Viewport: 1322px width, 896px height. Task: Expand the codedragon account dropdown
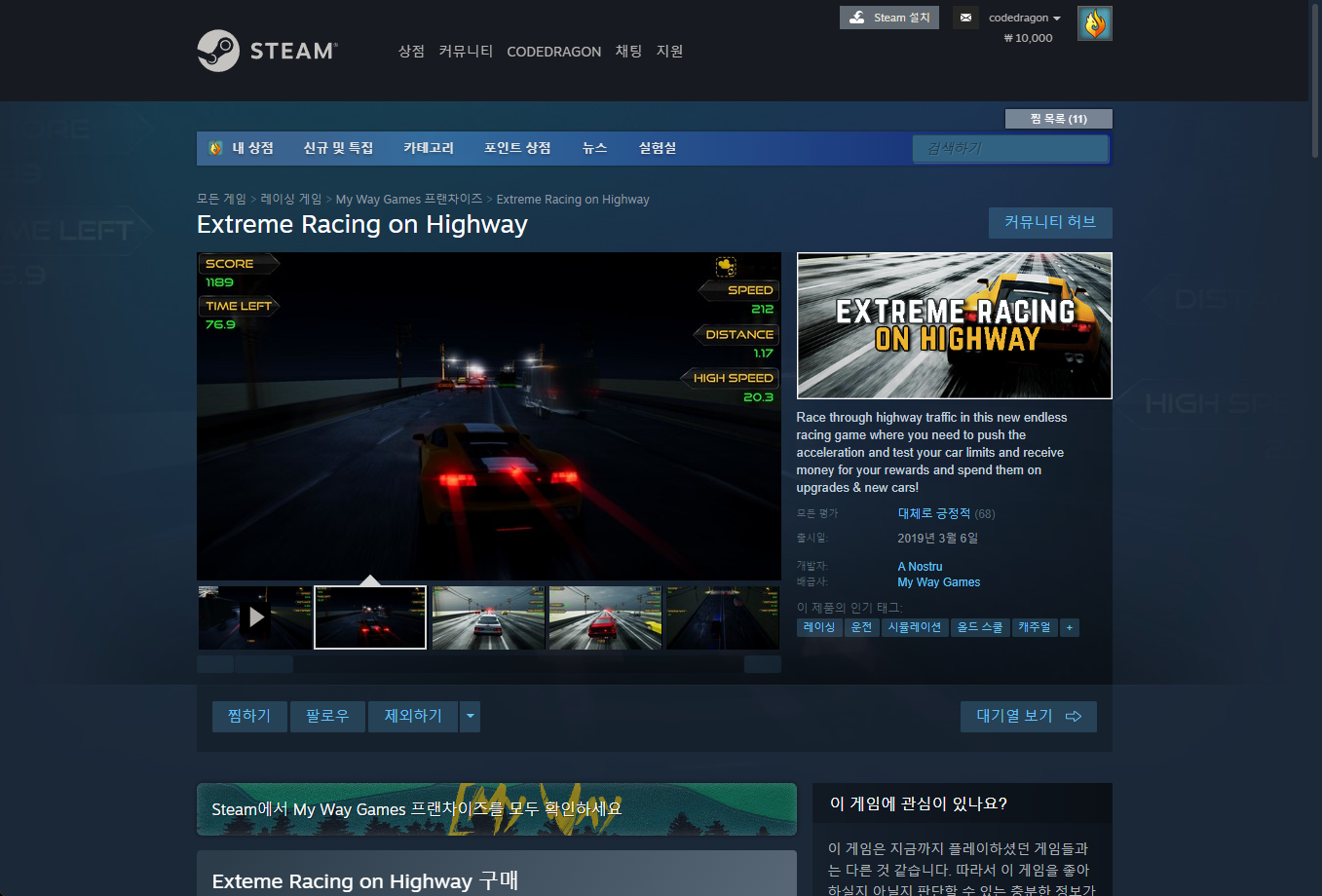click(1024, 18)
